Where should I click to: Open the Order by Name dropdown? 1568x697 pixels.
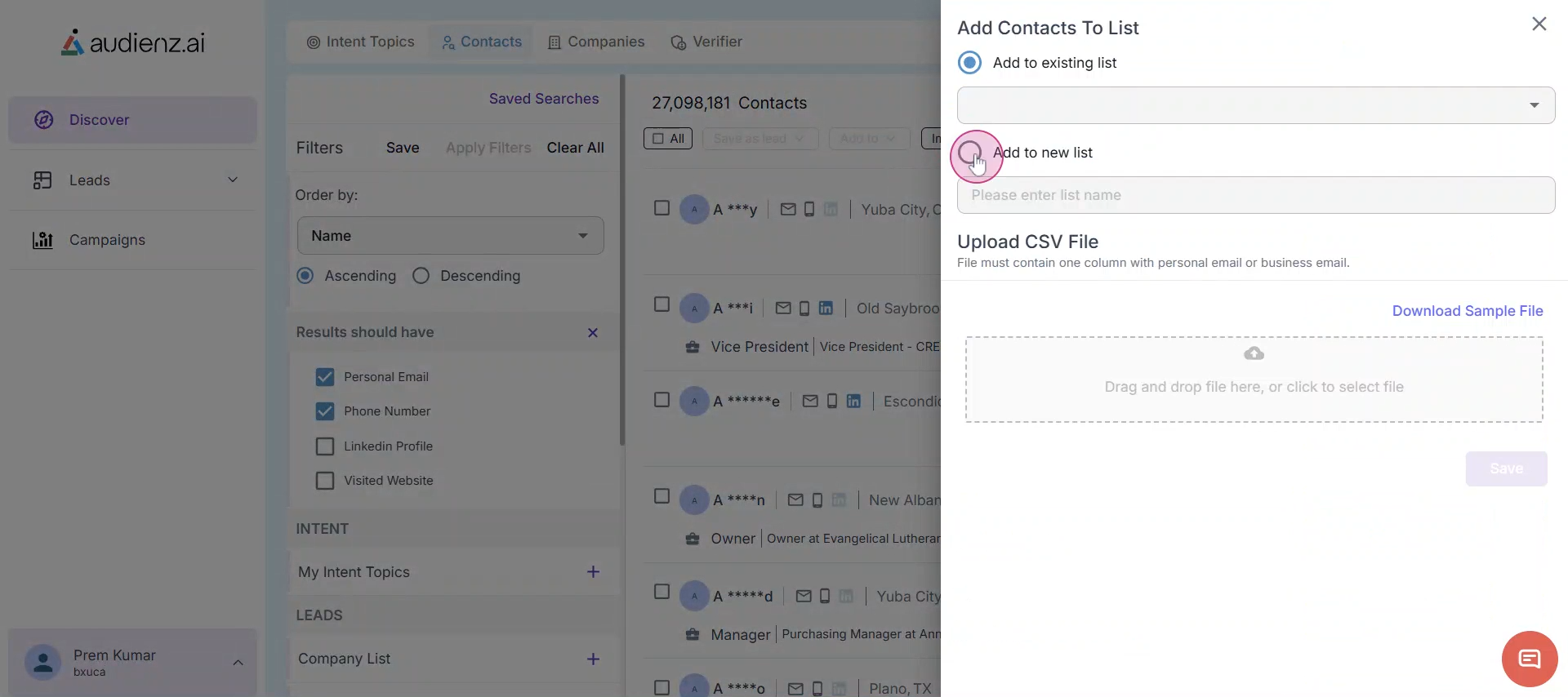coord(450,236)
